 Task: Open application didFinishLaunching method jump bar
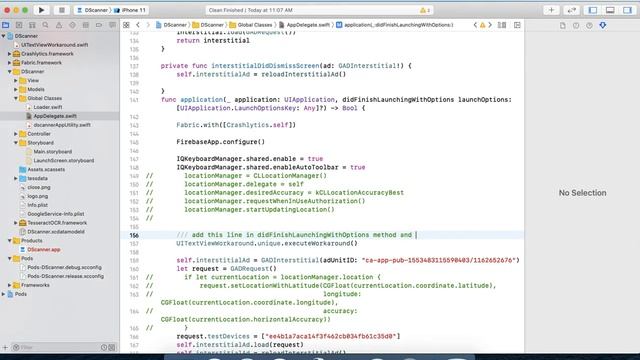pos(395,25)
